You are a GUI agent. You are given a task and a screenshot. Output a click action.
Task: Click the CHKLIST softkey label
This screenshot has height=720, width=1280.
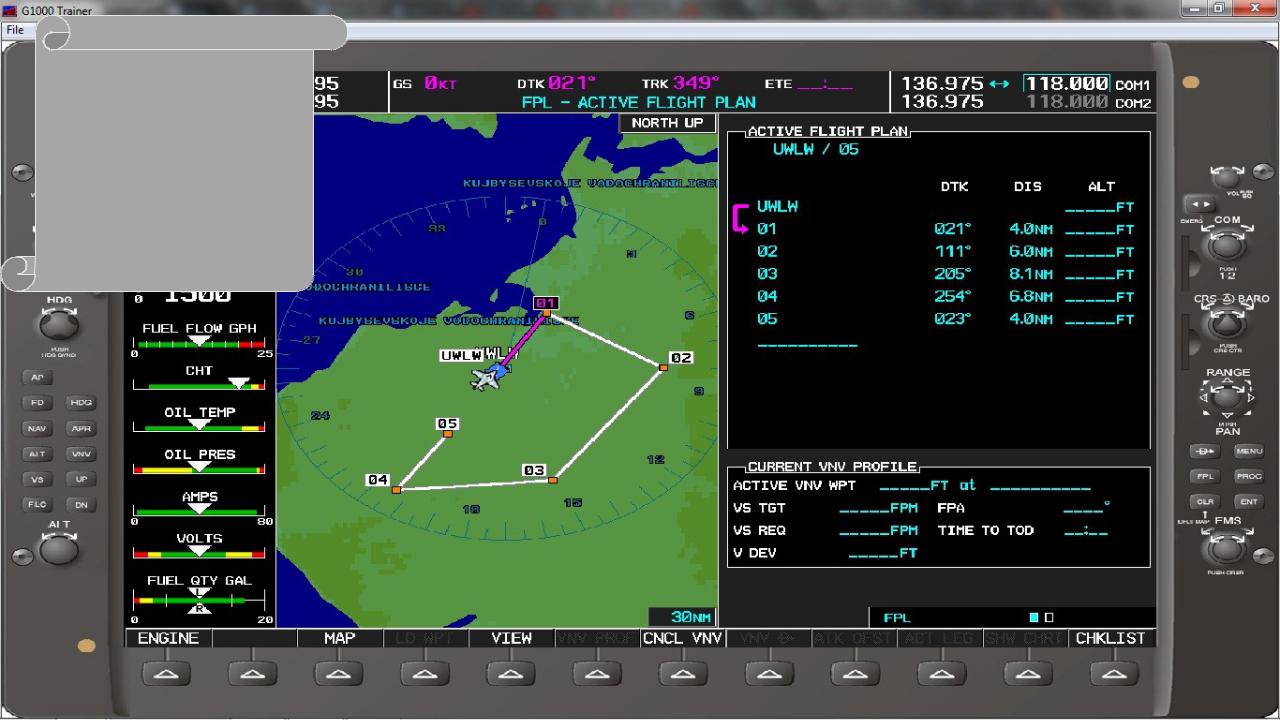click(x=1111, y=638)
